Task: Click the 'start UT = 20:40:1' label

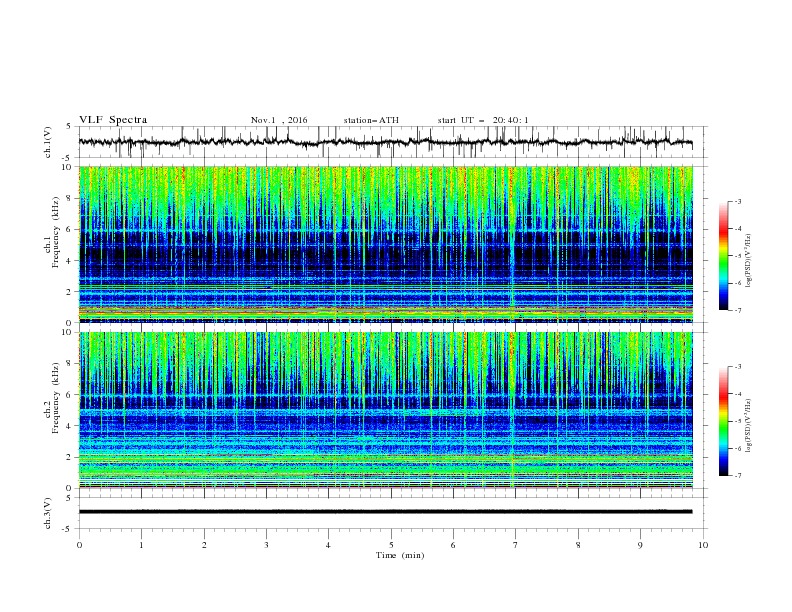Action: [483, 120]
